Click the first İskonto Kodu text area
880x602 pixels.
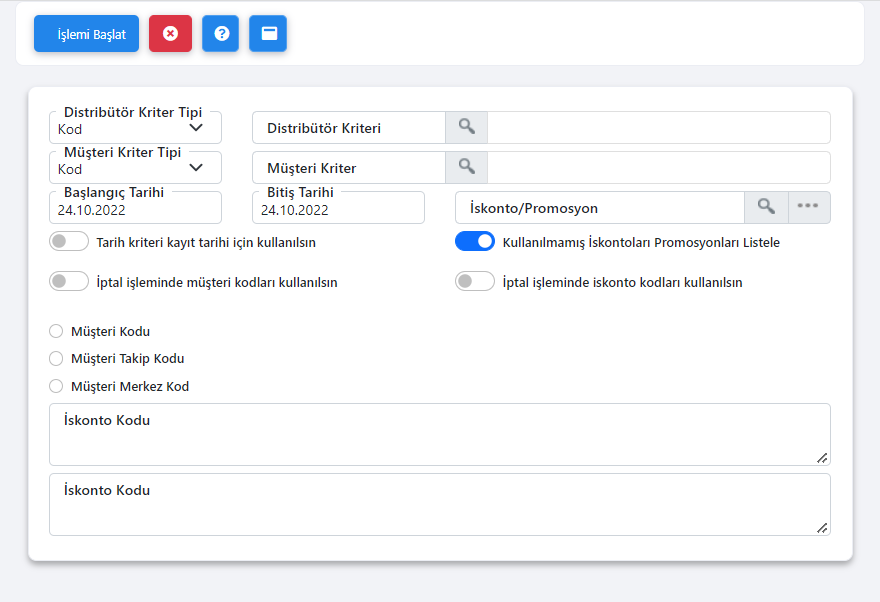[439, 440]
